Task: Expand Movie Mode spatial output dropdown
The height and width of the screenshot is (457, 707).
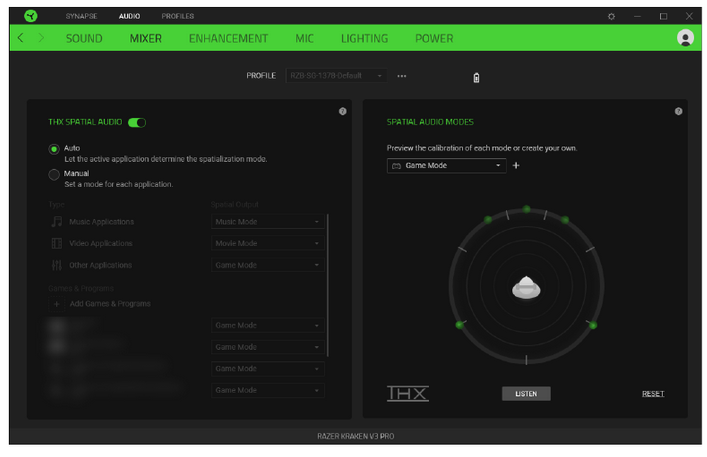Action: pos(267,243)
